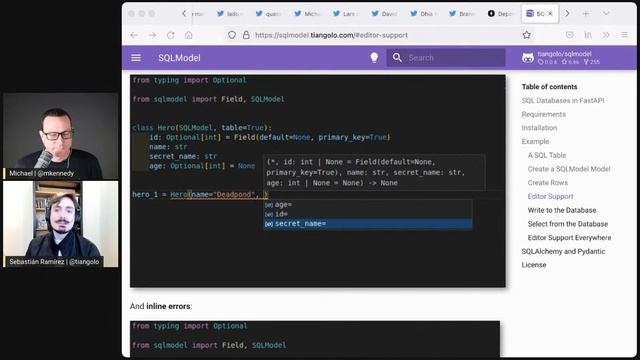
Task: Expand the toolbar overflow chevrons
Action: (606, 35)
